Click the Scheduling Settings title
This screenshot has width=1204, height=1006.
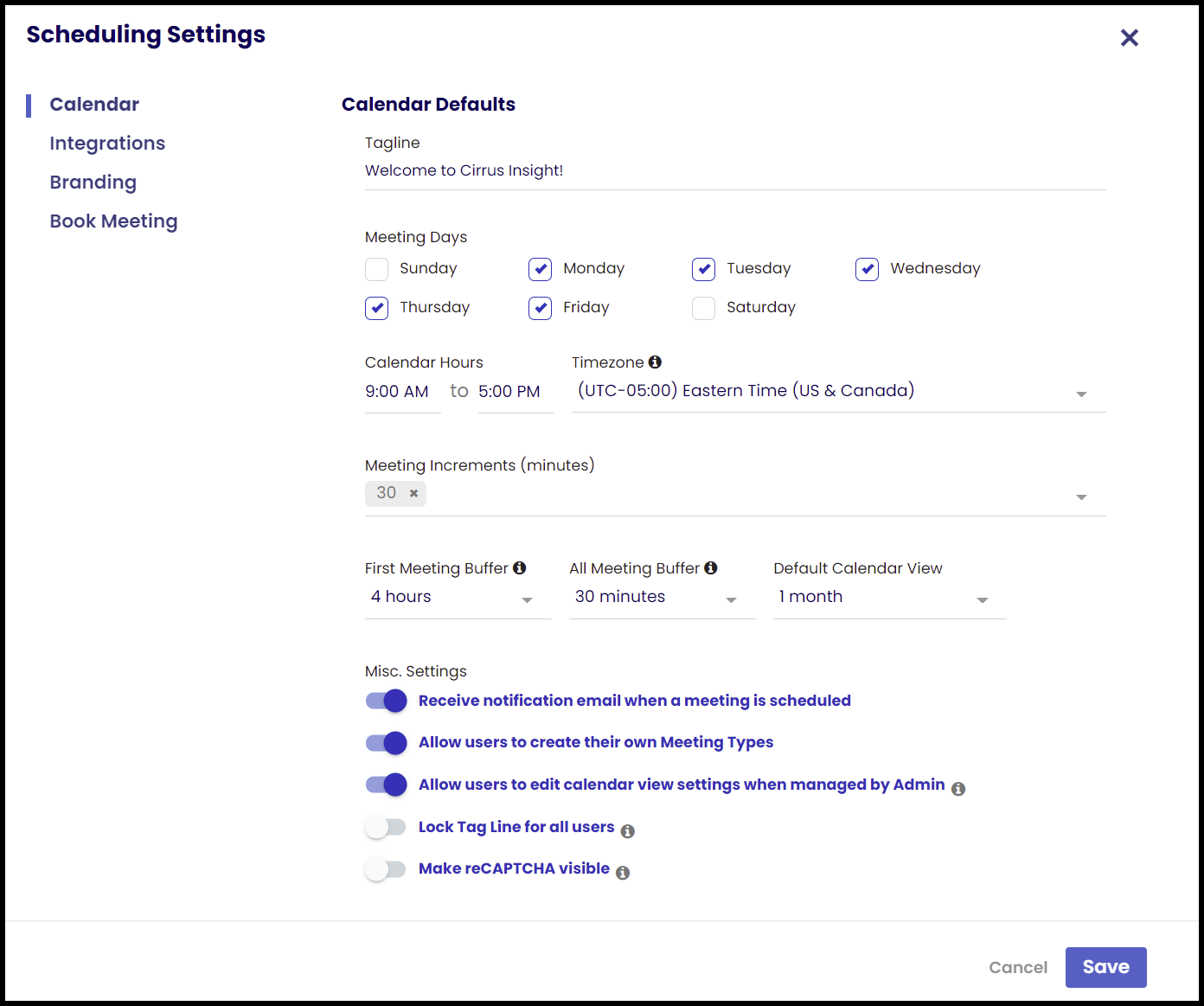point(146,35)
